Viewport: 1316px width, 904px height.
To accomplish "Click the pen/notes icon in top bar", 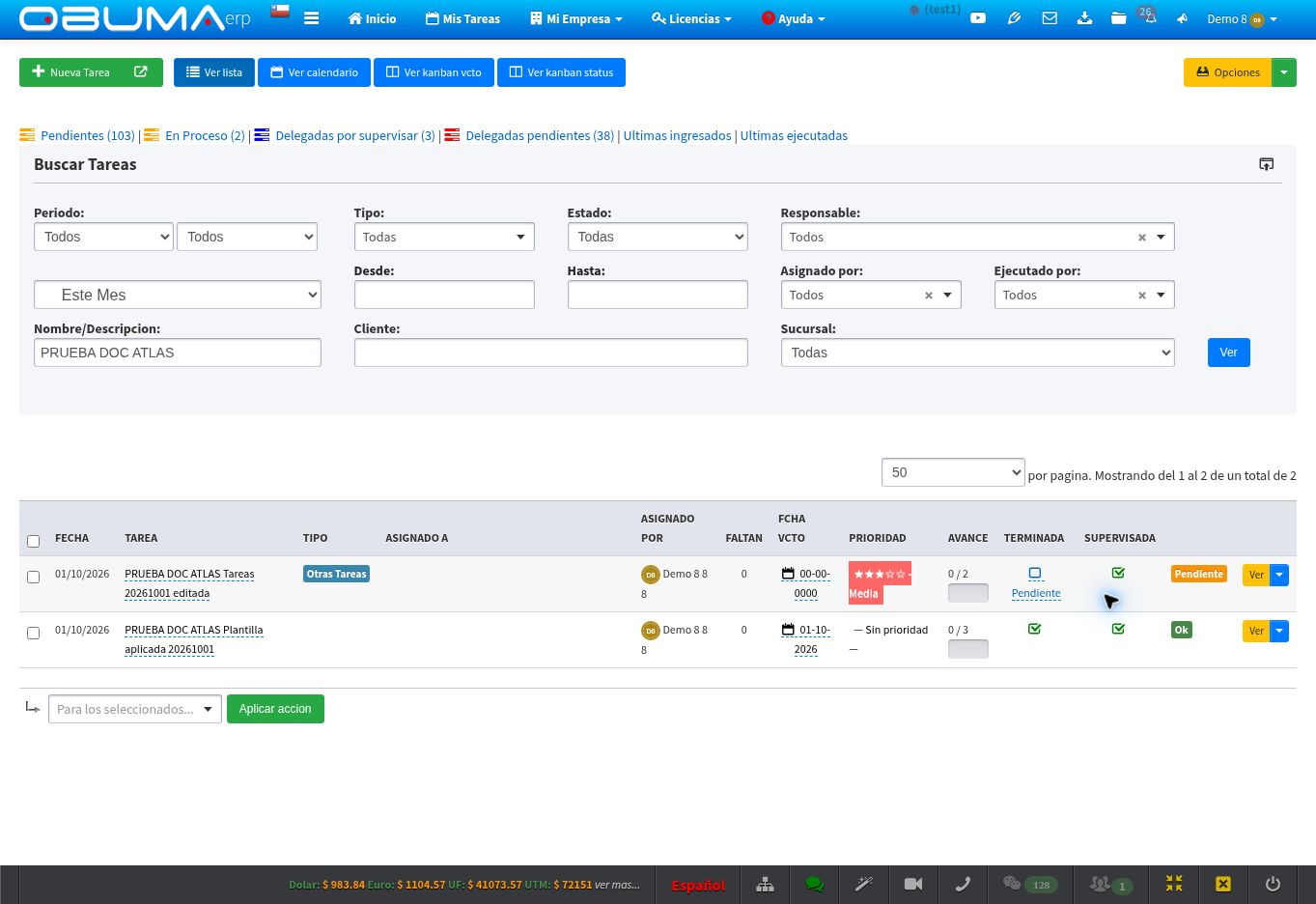I will (x=1014, y=18).
